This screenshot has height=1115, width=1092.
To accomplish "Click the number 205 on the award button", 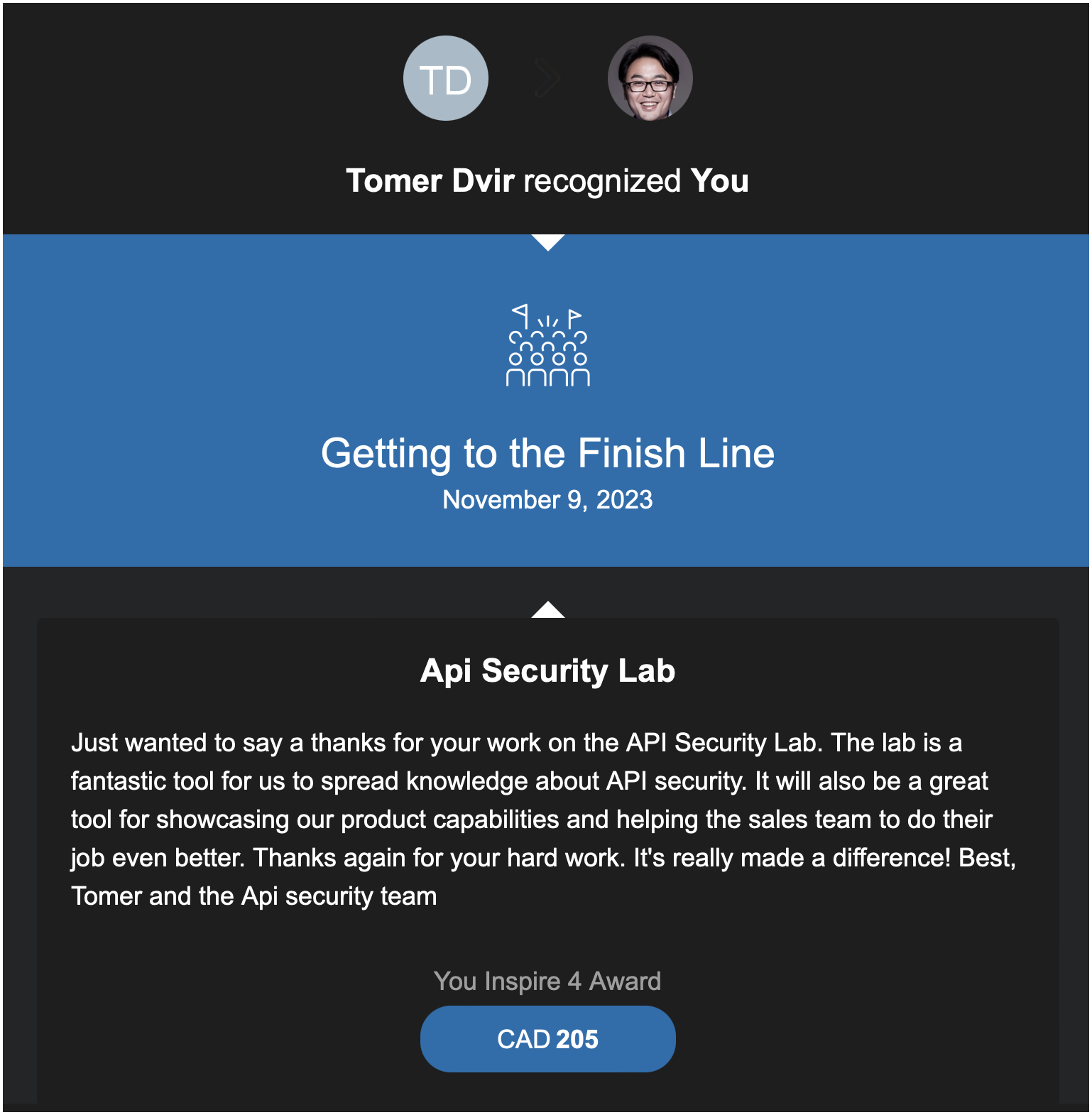I will [x=577, y=1040].
